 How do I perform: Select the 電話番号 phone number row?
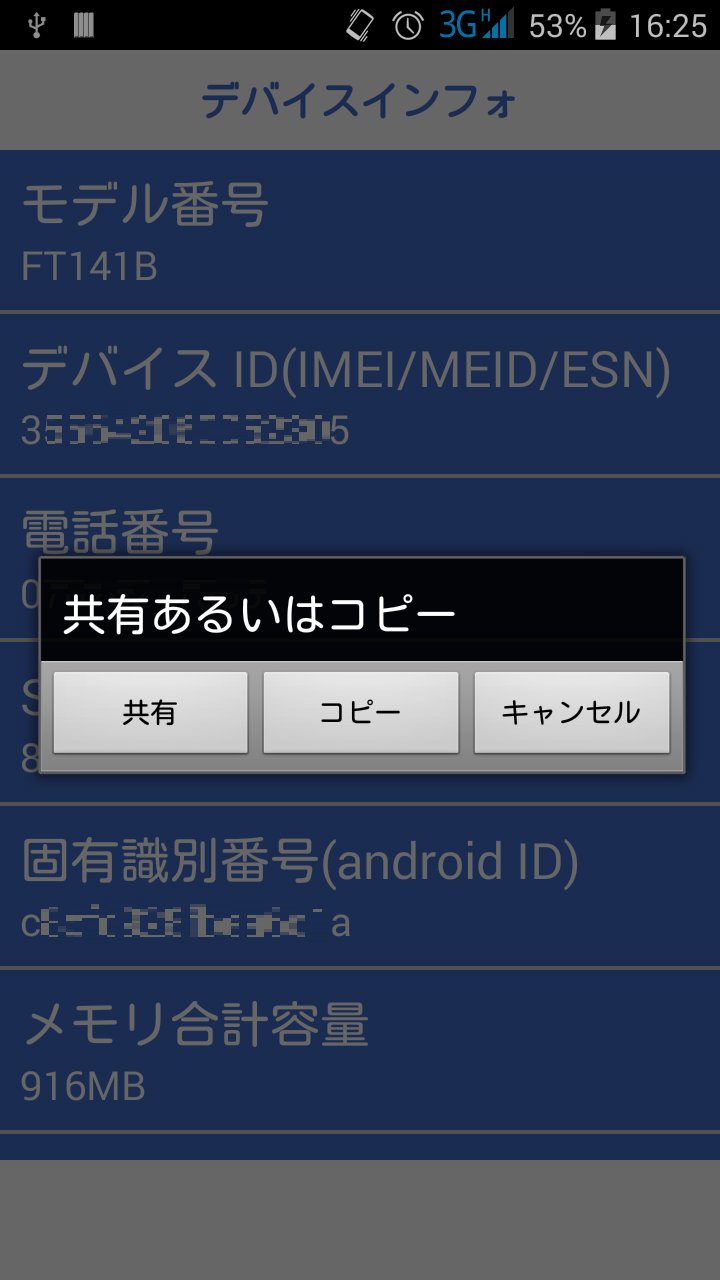(x=360, y=517)
